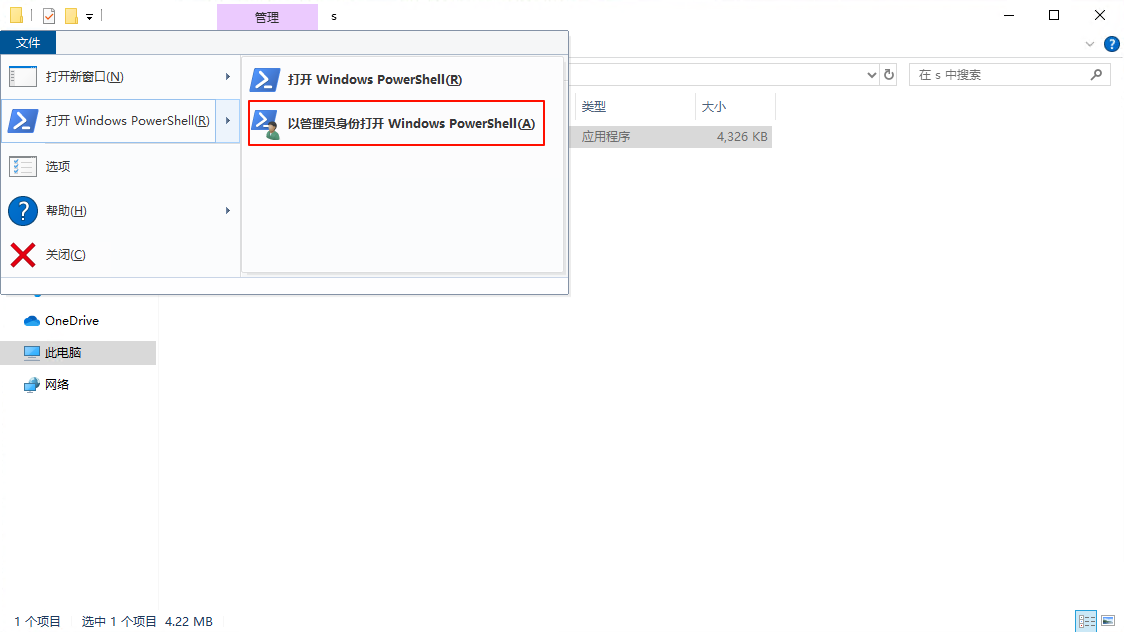Screen dimensions: 1124x632
Task: Open the address bar history dropdown
Action: (871, 75)
